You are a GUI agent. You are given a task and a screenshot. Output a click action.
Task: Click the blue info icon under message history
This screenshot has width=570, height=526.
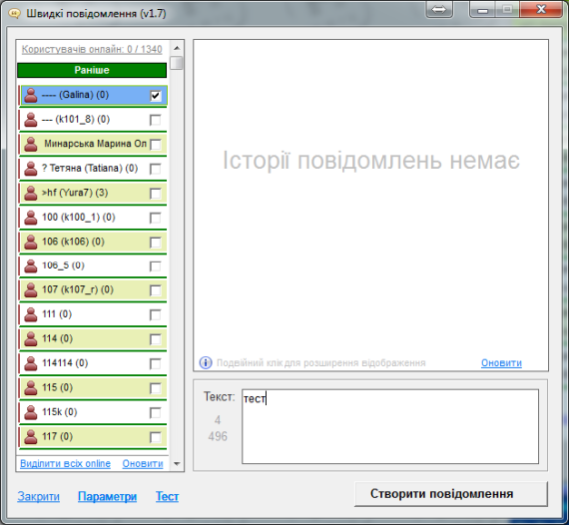(205, 362)
